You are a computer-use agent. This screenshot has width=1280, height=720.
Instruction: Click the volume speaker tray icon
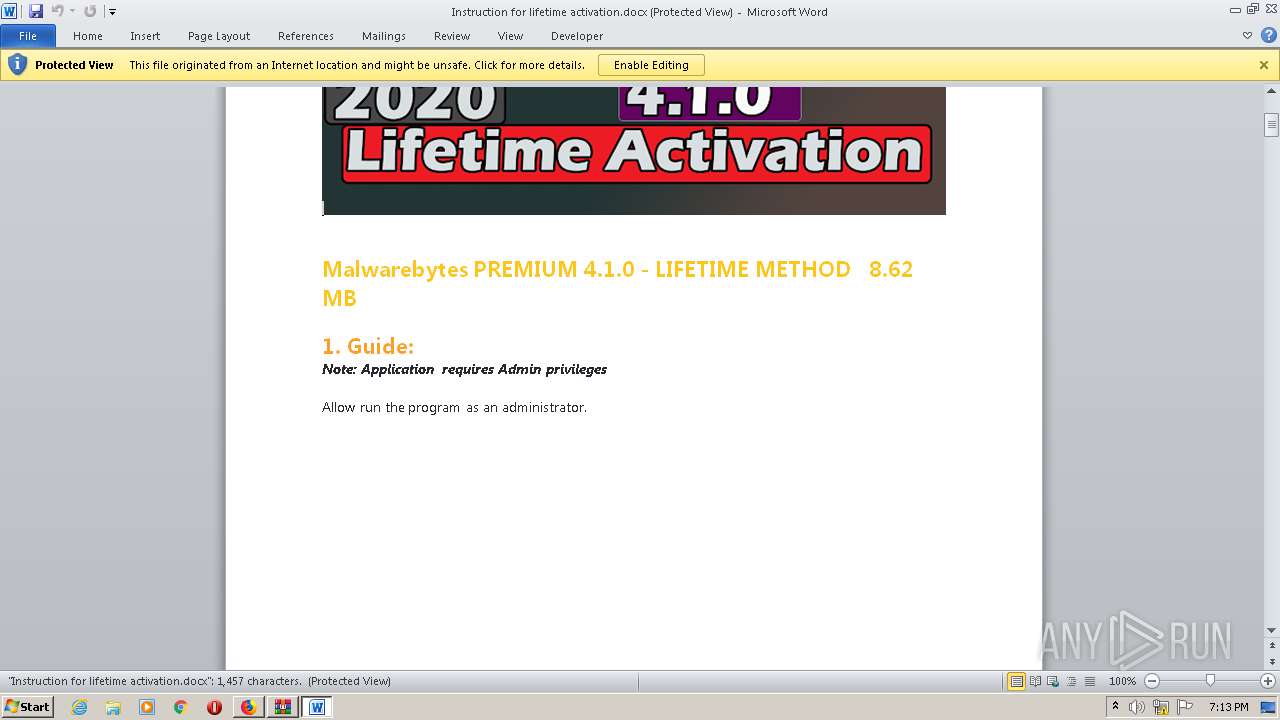point(1138,707)
